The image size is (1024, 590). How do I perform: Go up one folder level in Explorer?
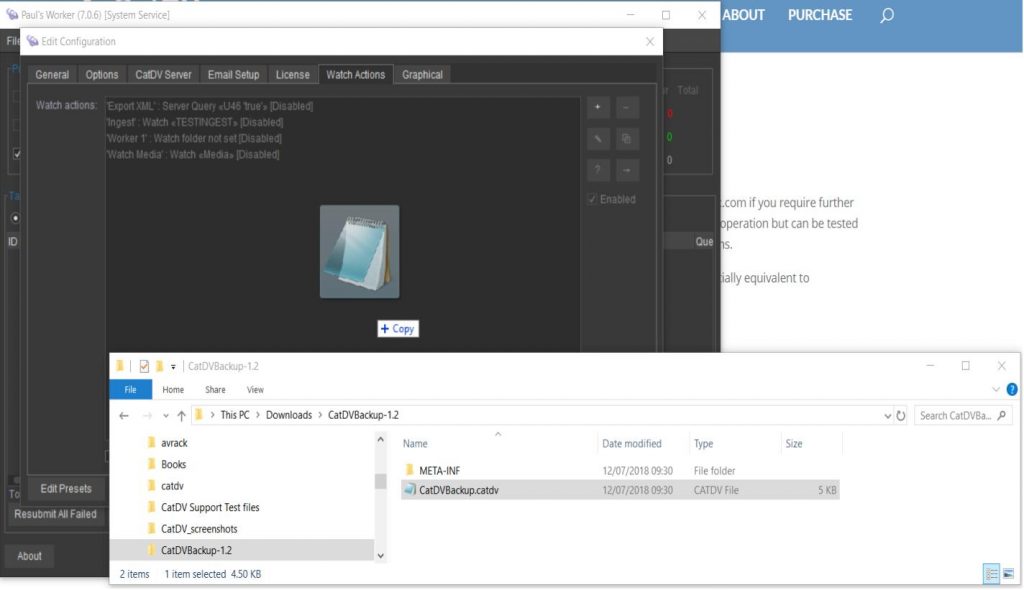pyautogui.click(x=181, y=416)
